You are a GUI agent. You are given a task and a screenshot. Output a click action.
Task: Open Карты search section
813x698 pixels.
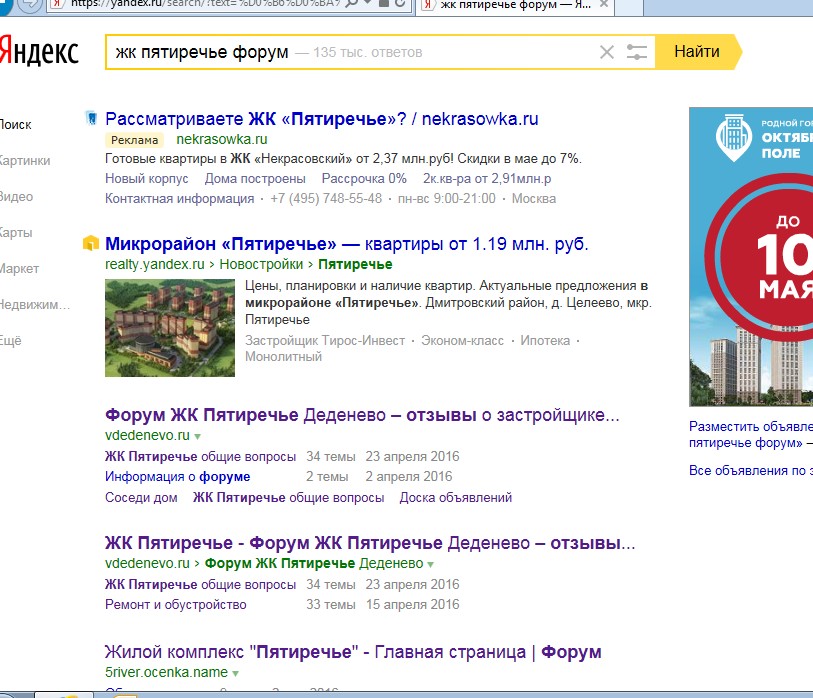[16, 233]
